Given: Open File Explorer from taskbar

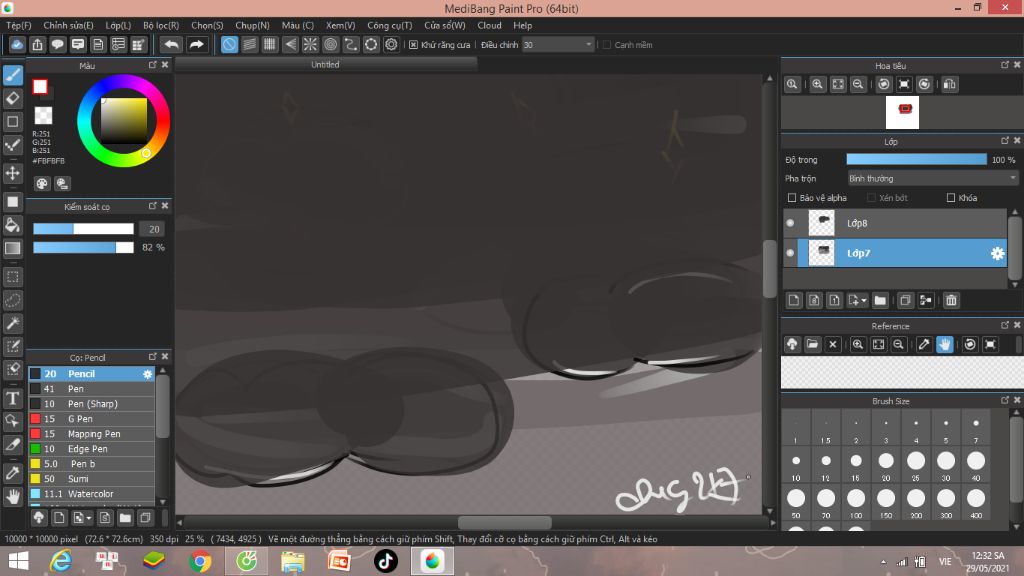Looking at the screenshot, I should point(293,561).
